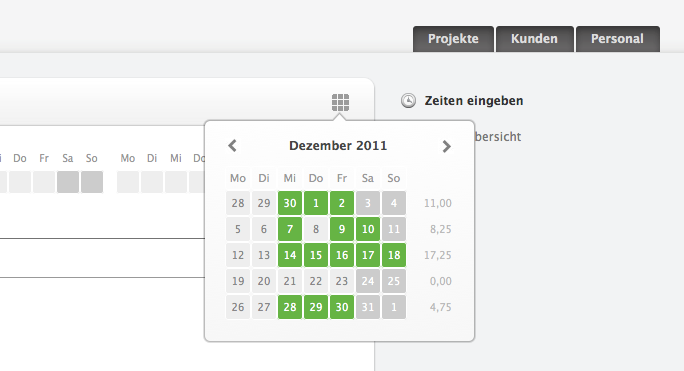
Task: Select December 15 green cell
Action: coord(316,255)
